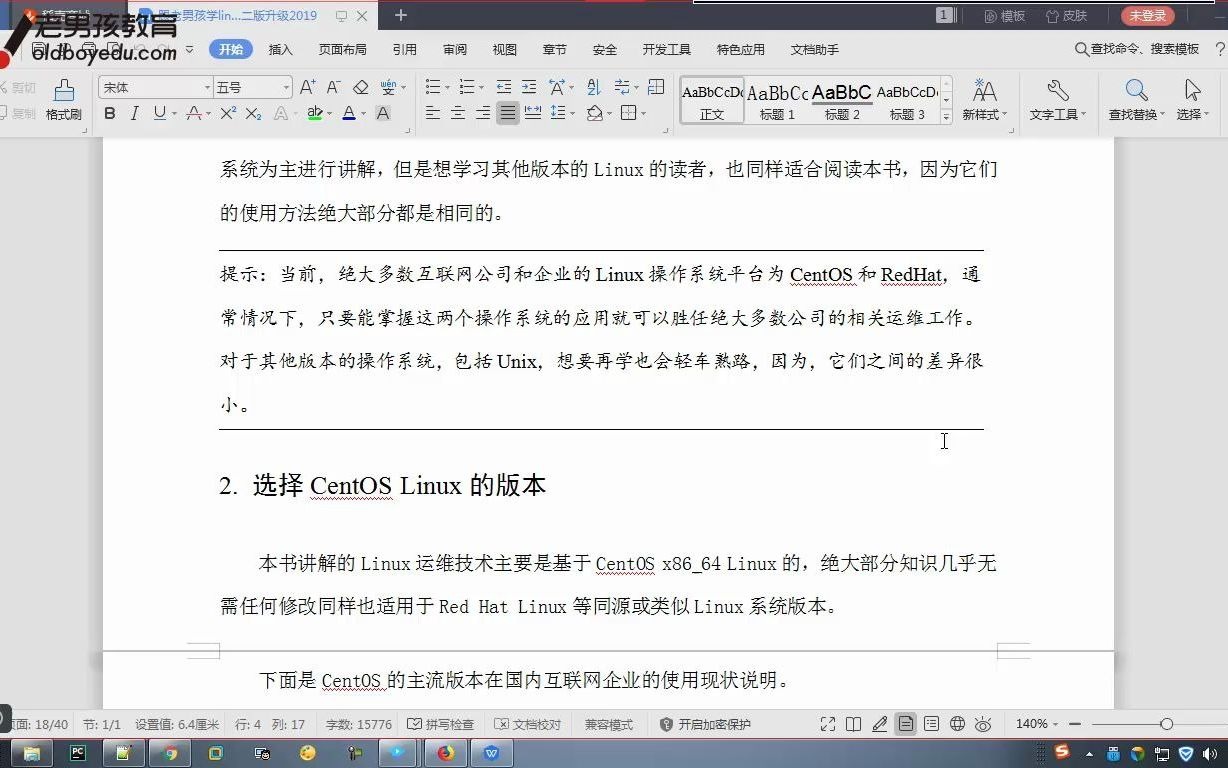
Task: Align paragraph to the left
Action: [x=432, y=113]
